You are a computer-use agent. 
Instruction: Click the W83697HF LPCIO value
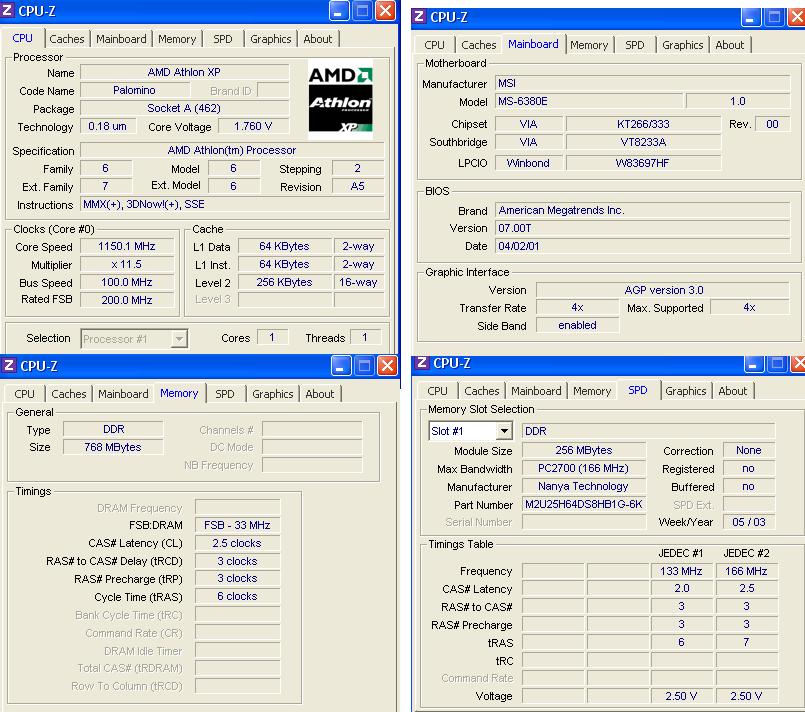(643, 163)
